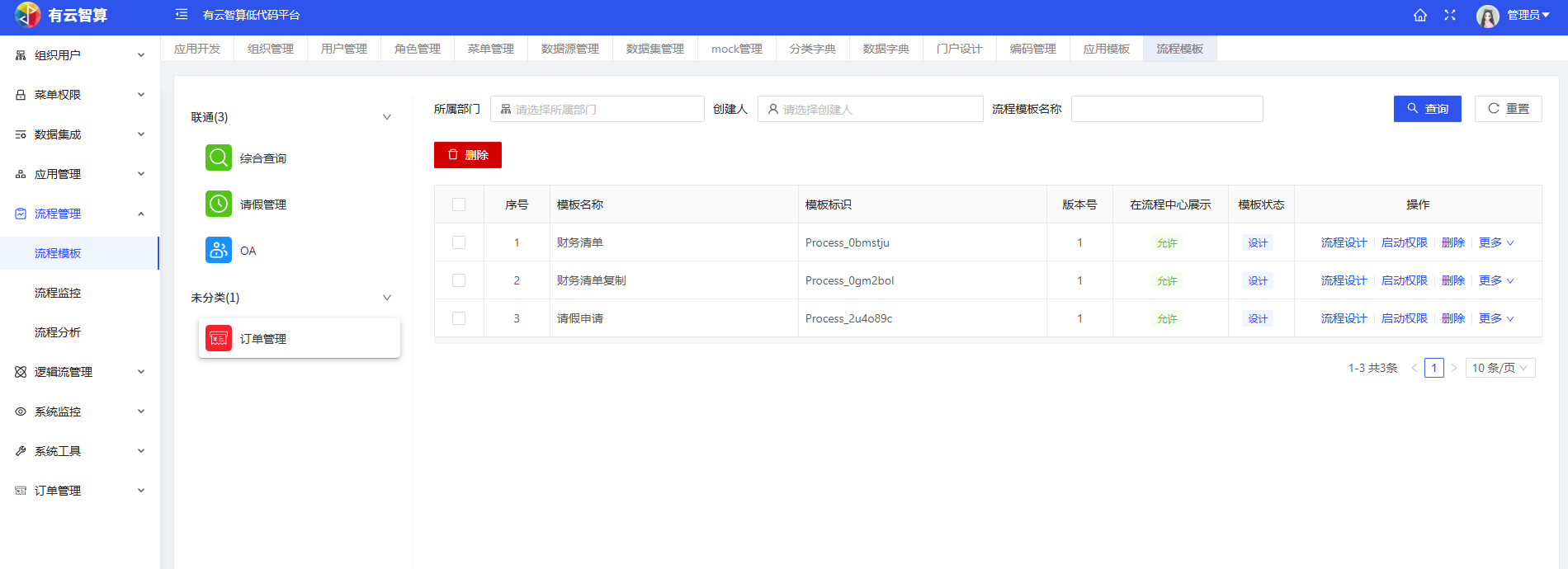Click the home icon in top bar
Viewport: 1568px width, 569px height.
click(1420, 15)
